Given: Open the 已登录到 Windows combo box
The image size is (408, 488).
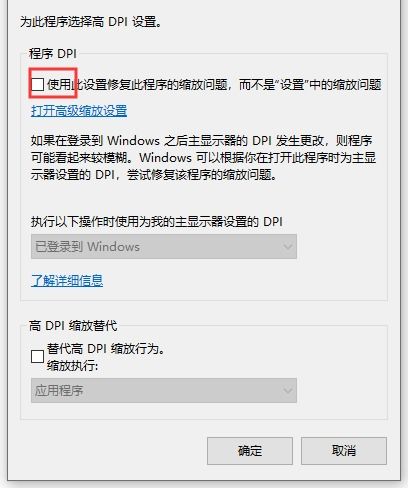Looking at the screenshot, I should (x=164, y=247).
